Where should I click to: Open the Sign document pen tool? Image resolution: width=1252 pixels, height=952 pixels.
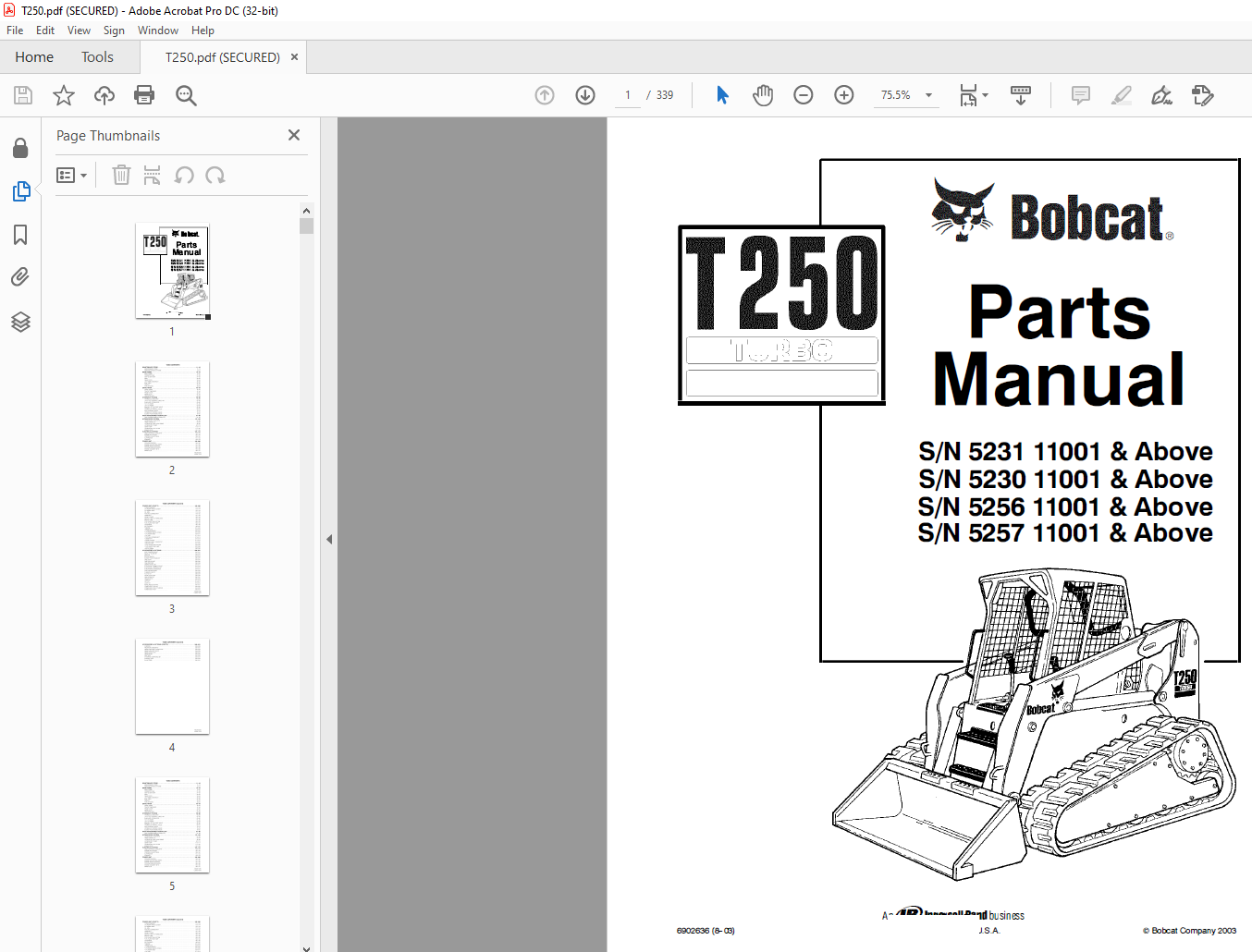(1162, 95)
